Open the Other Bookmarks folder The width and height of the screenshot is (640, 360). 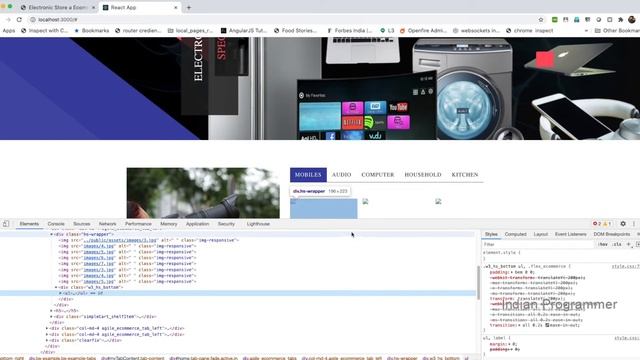coord(617,31)
